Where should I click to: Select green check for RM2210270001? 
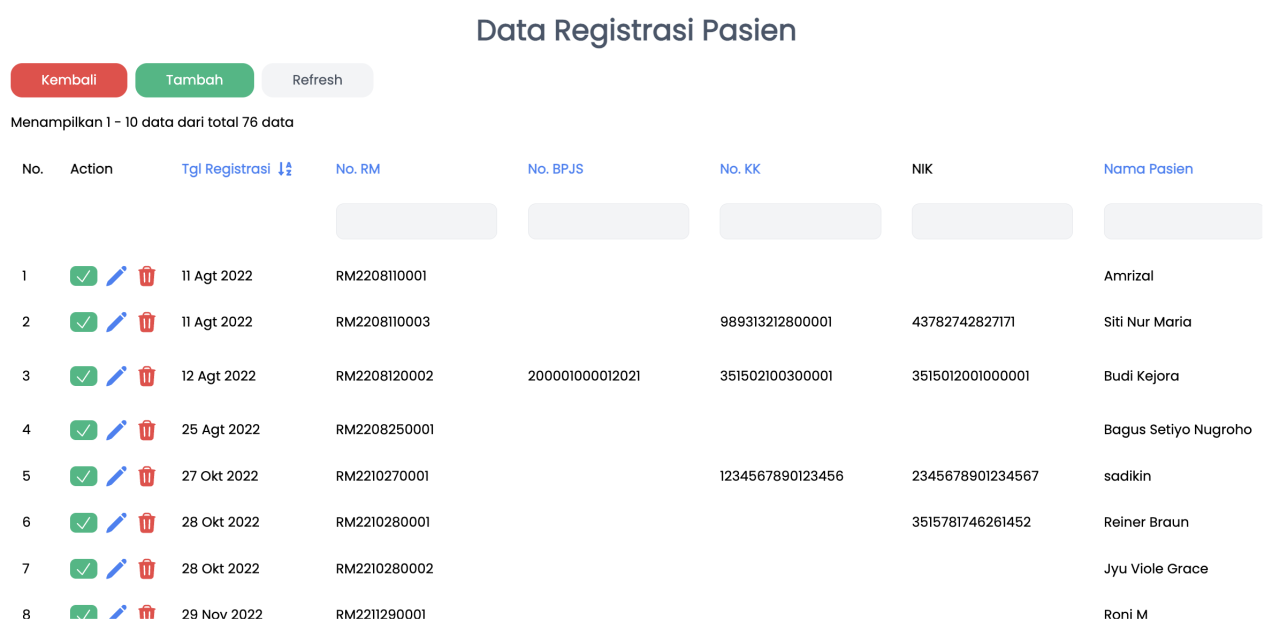point(84,476)
